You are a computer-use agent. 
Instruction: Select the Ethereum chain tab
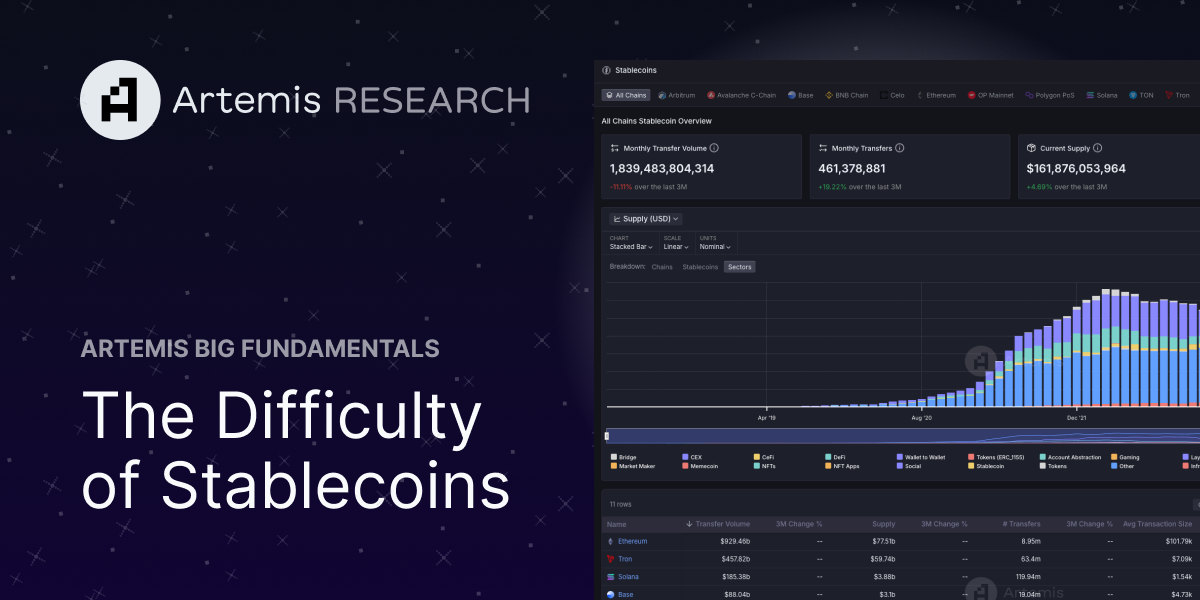click(x=936, y=95)
